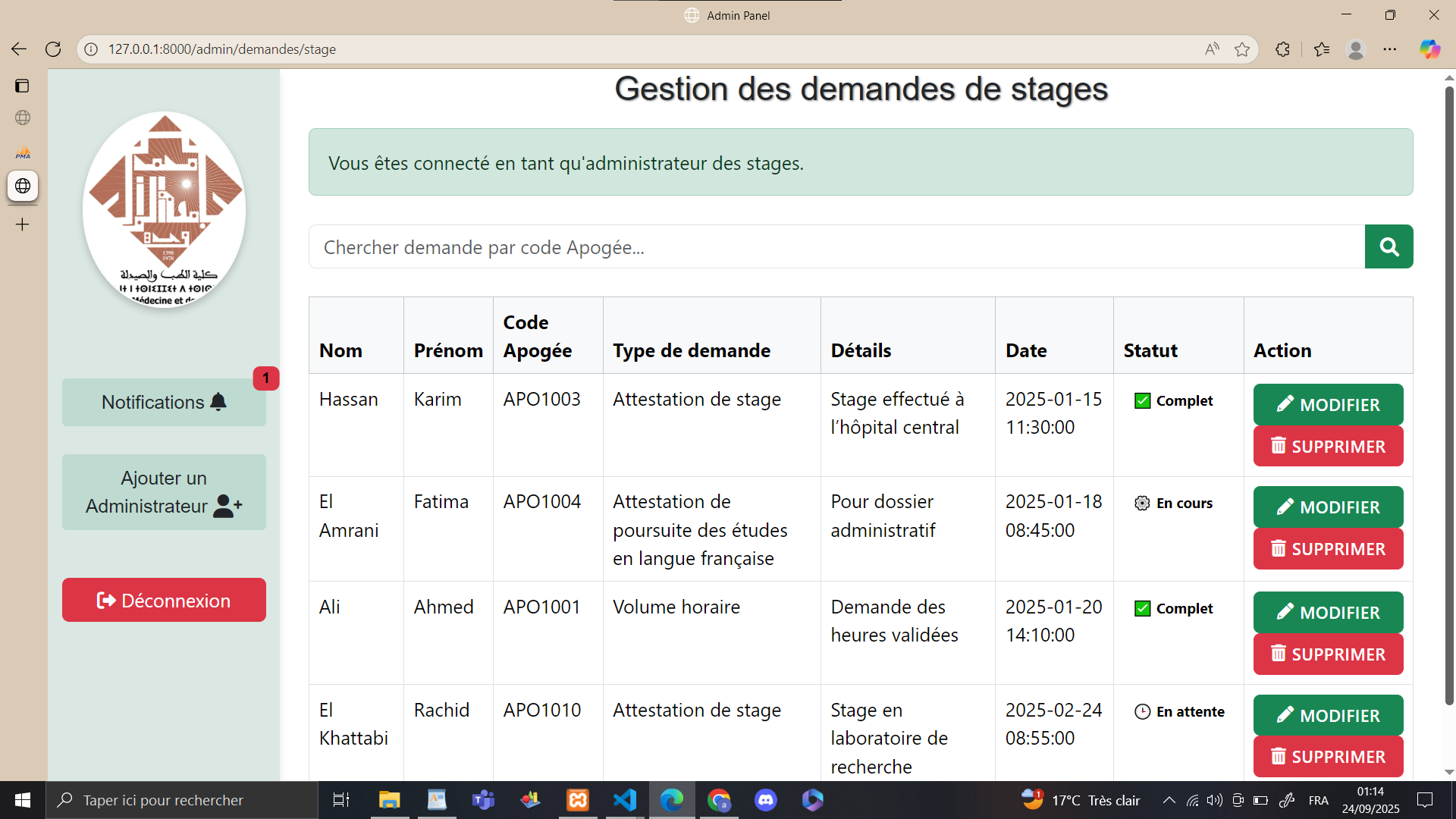This screenshot has height=819, width=1456.
Task: Switch to the phpMyAdmin vertical tab
Action: pyautogui.click(x=23, y=152)
